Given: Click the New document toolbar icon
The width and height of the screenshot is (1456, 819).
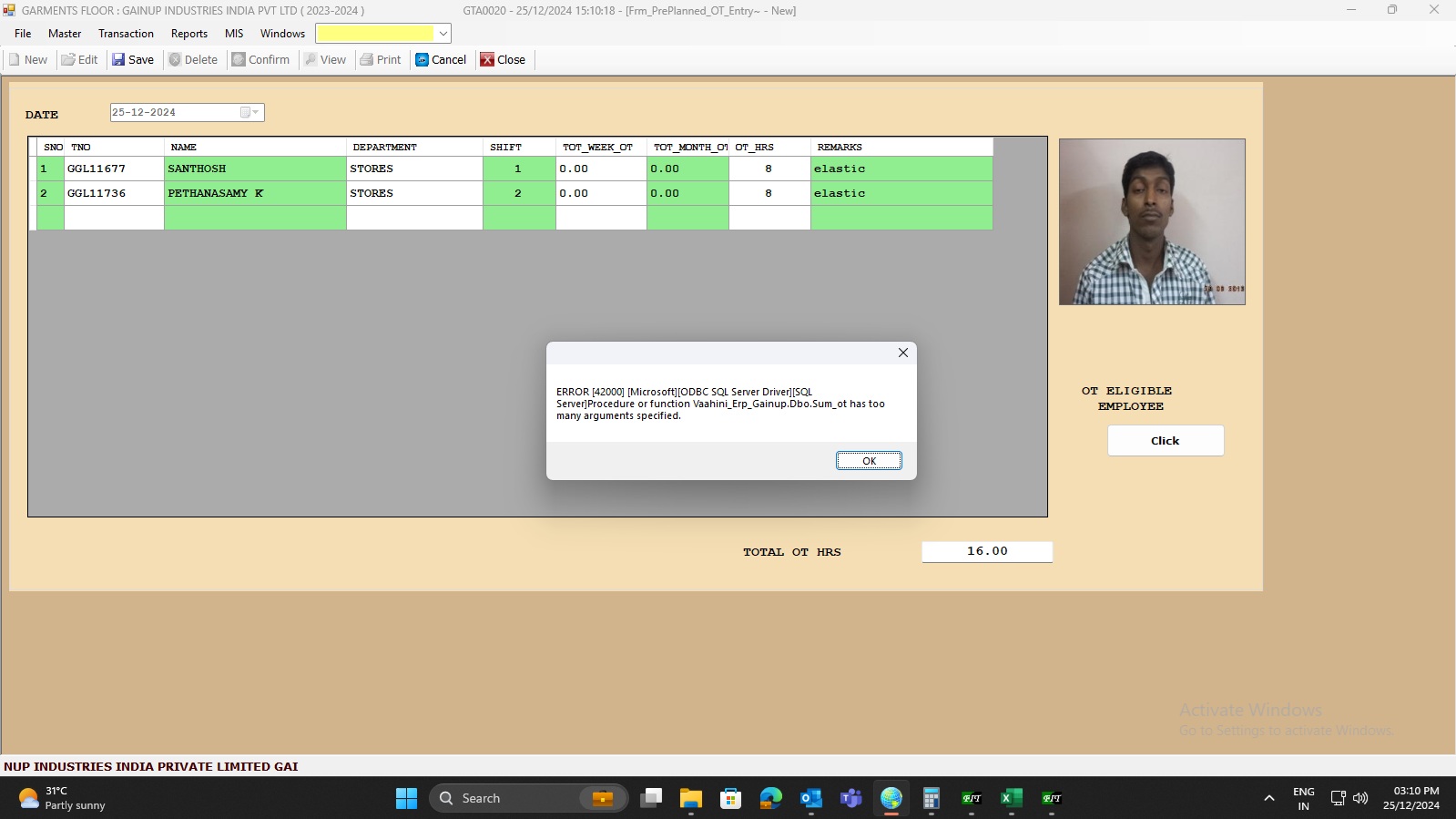Looking at the screenshot, I should tap(15, 60).
